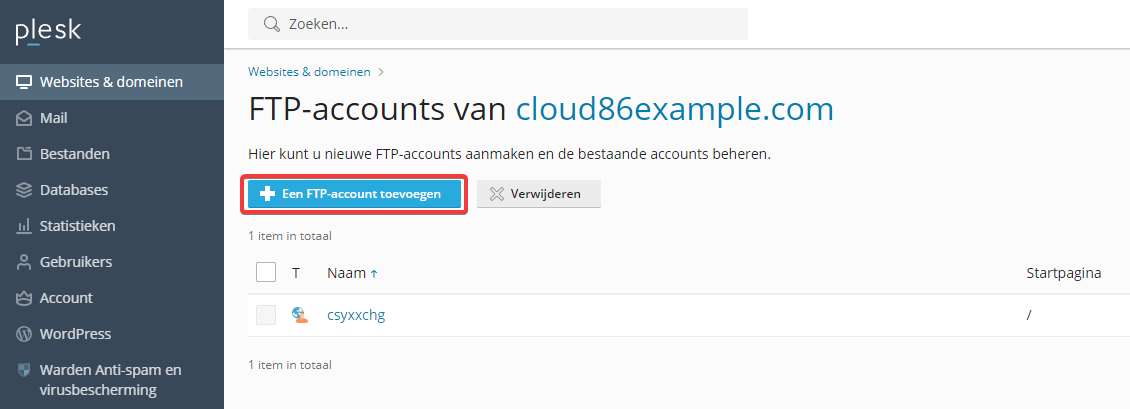
Task: Open the Statistieken bar chart icon
Action: [24, 226]
